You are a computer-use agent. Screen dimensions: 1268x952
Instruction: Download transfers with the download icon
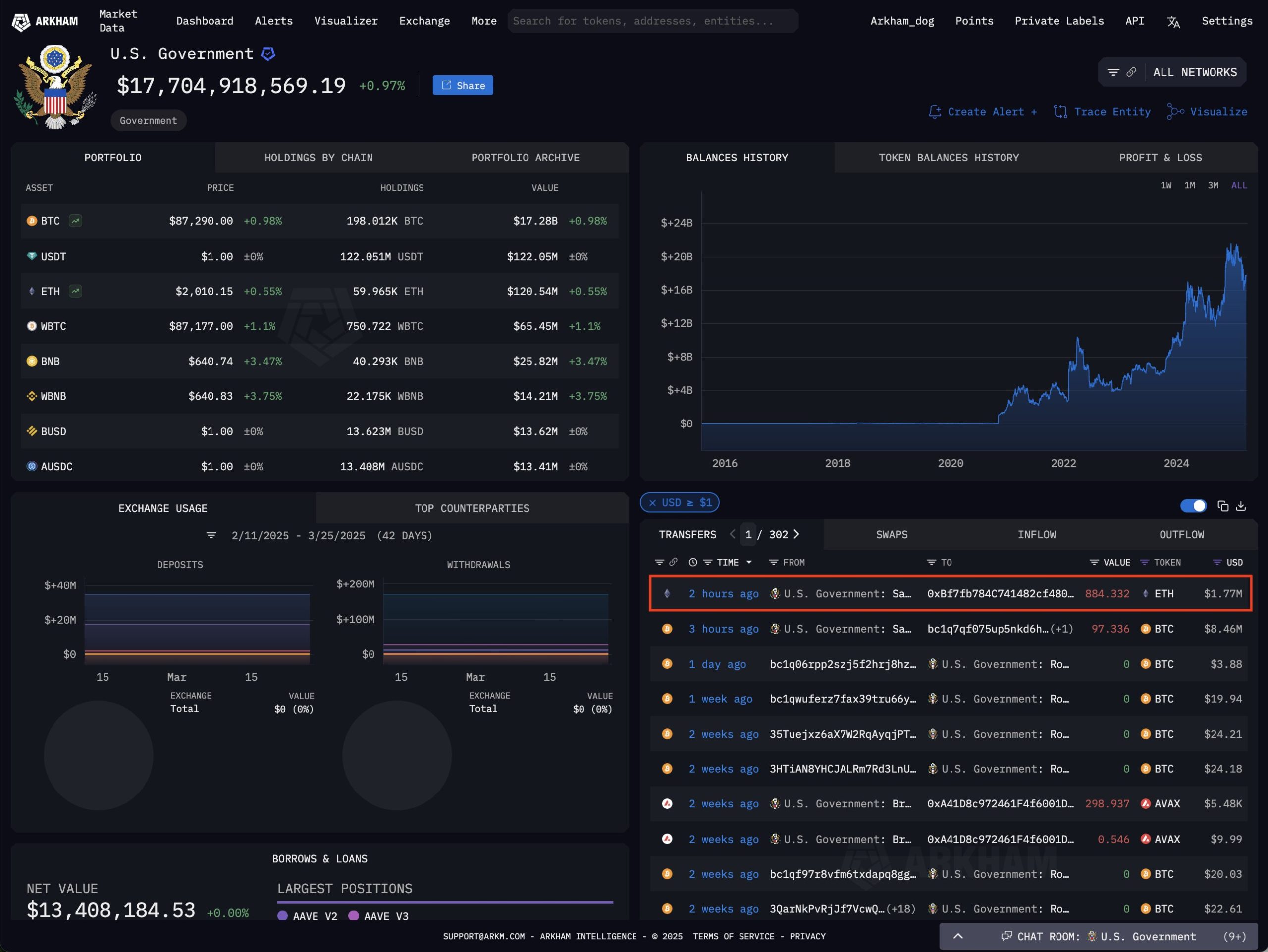[1241, 506]
